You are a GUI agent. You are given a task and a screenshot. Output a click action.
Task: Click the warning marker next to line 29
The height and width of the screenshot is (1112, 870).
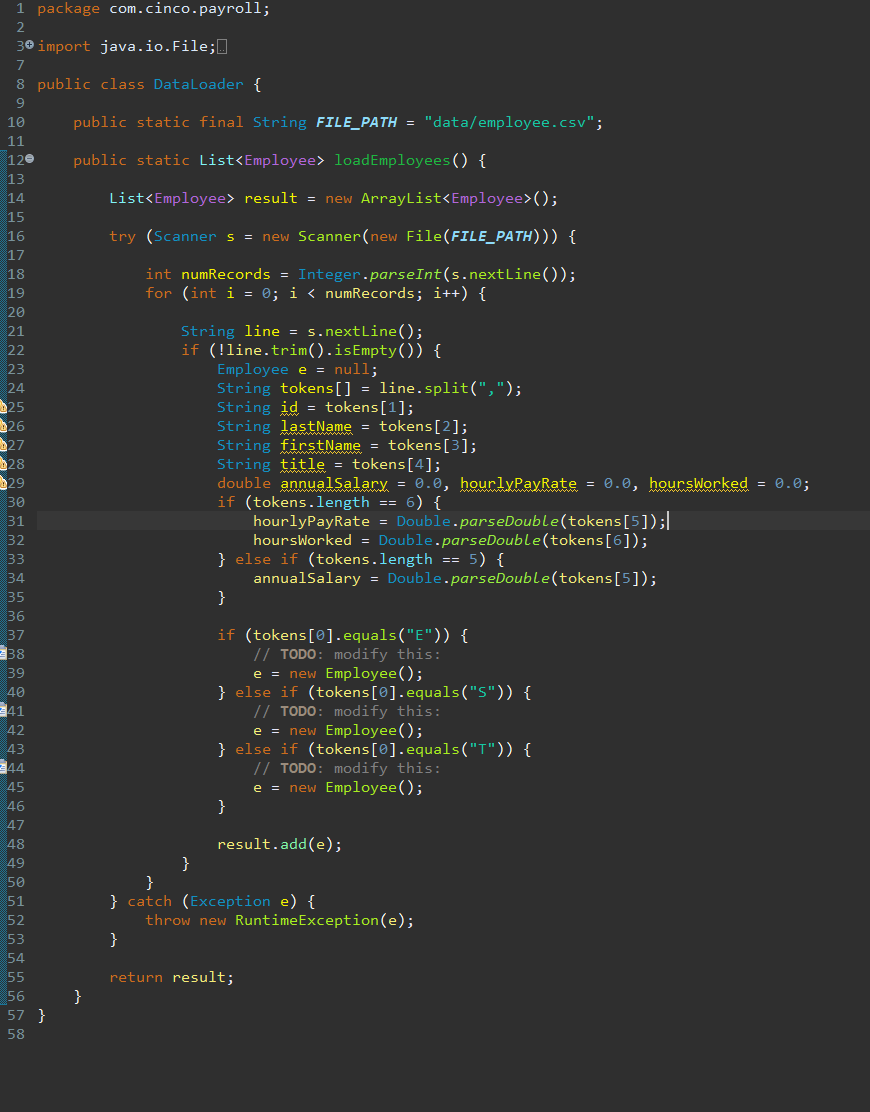[6, 483]
